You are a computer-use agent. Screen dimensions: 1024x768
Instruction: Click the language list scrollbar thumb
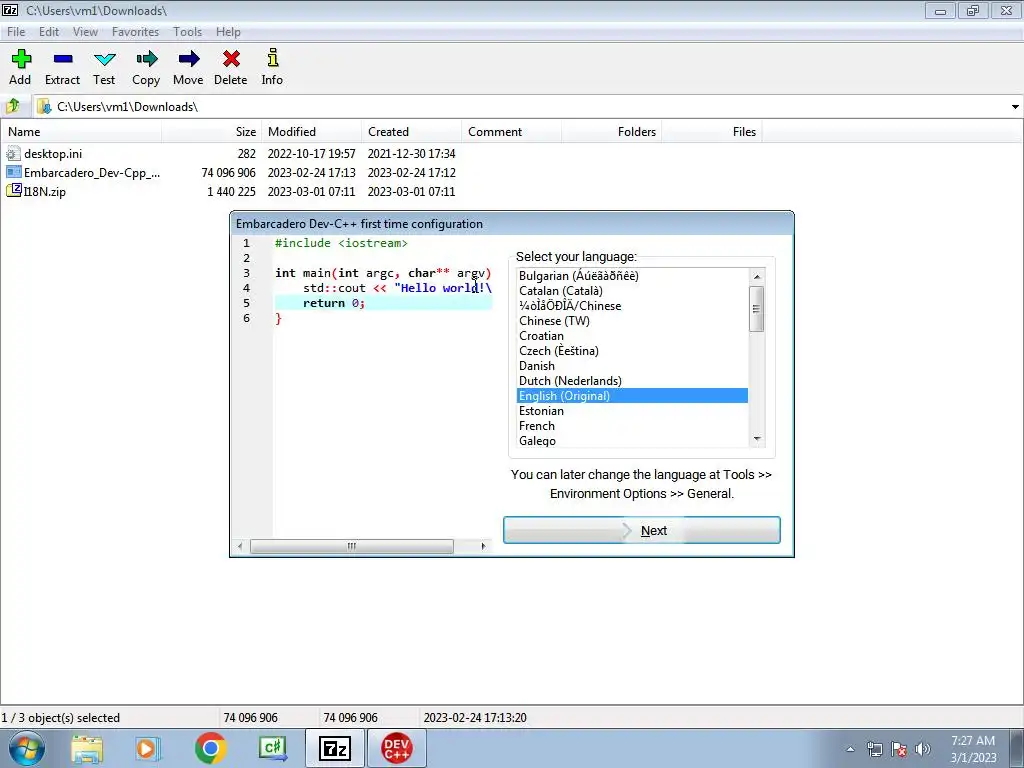coord(757,309)
